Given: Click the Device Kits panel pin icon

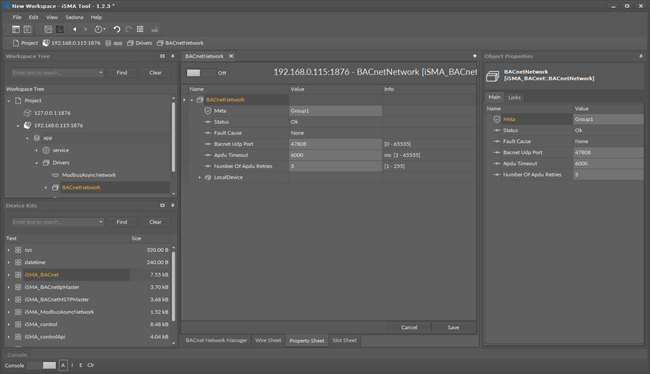Looking at the screenshot, I should pos(172,205).
